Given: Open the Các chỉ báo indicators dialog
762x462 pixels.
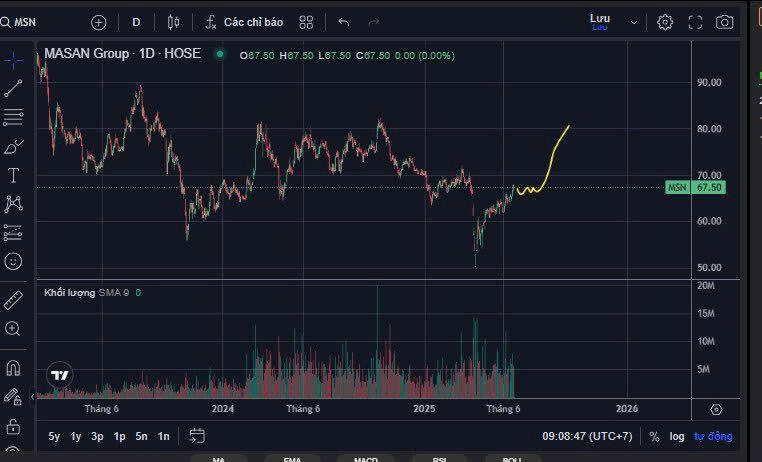Looking at the screenshot, I should click(244, 22).
